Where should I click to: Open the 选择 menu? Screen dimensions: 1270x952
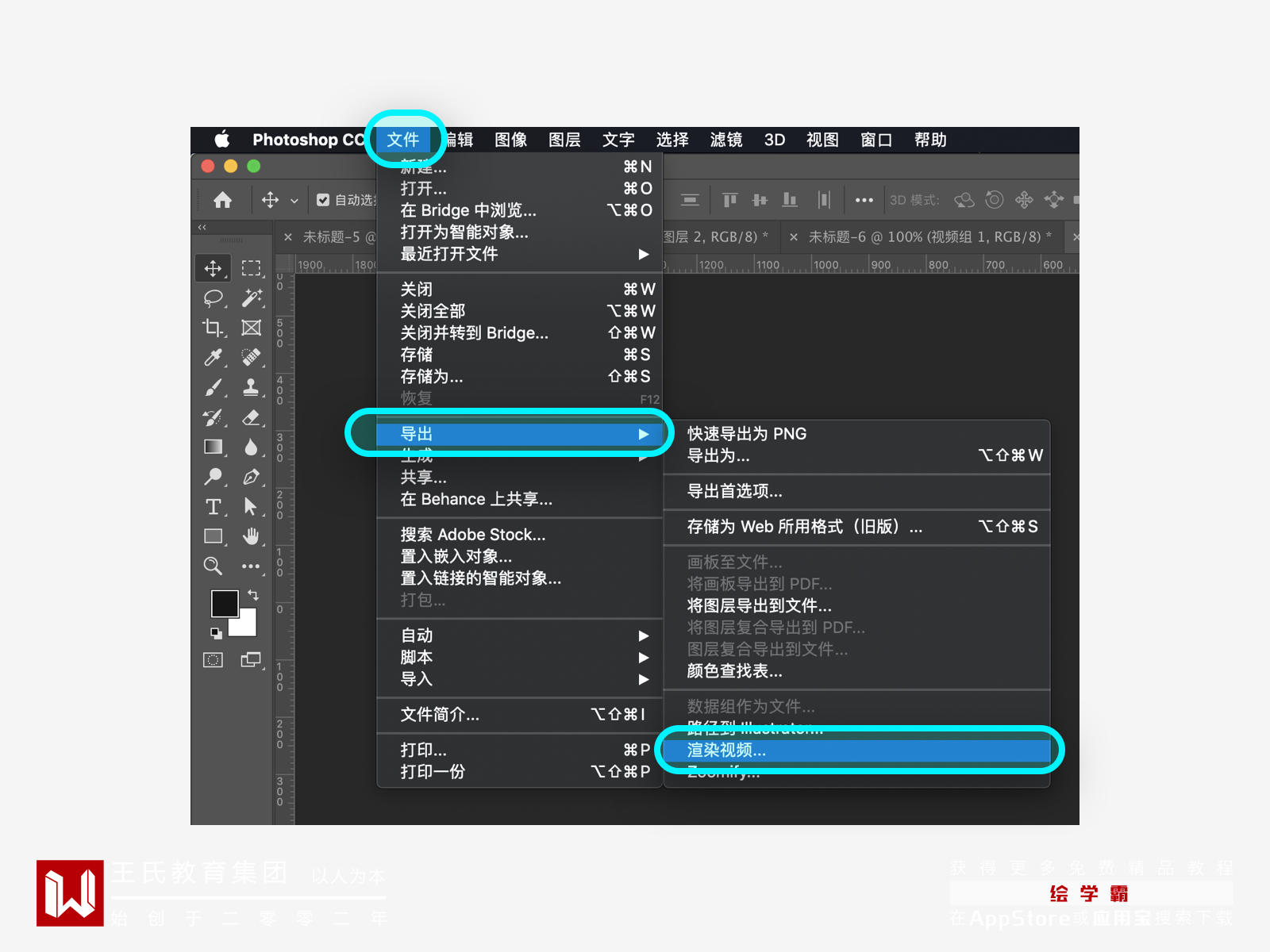click(672, 140)
